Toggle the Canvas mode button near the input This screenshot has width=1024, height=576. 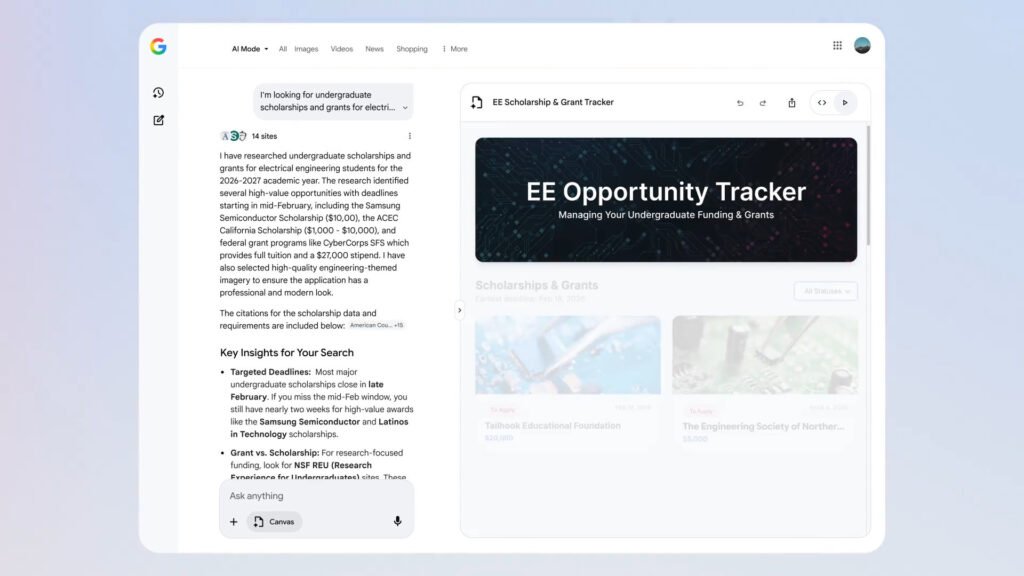click(x=274, y=521)
